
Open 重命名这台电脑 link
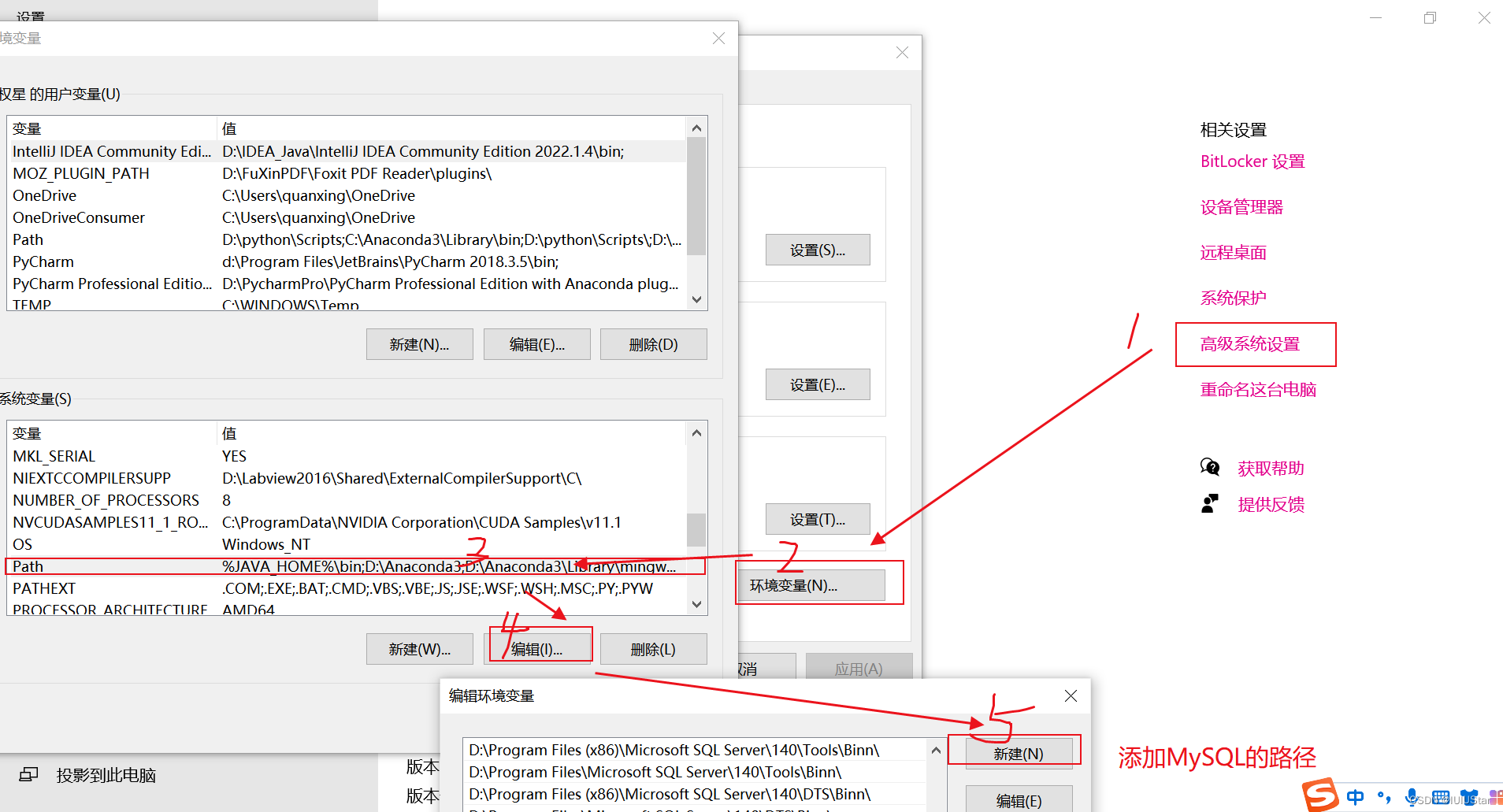[x=1258, y=390]
